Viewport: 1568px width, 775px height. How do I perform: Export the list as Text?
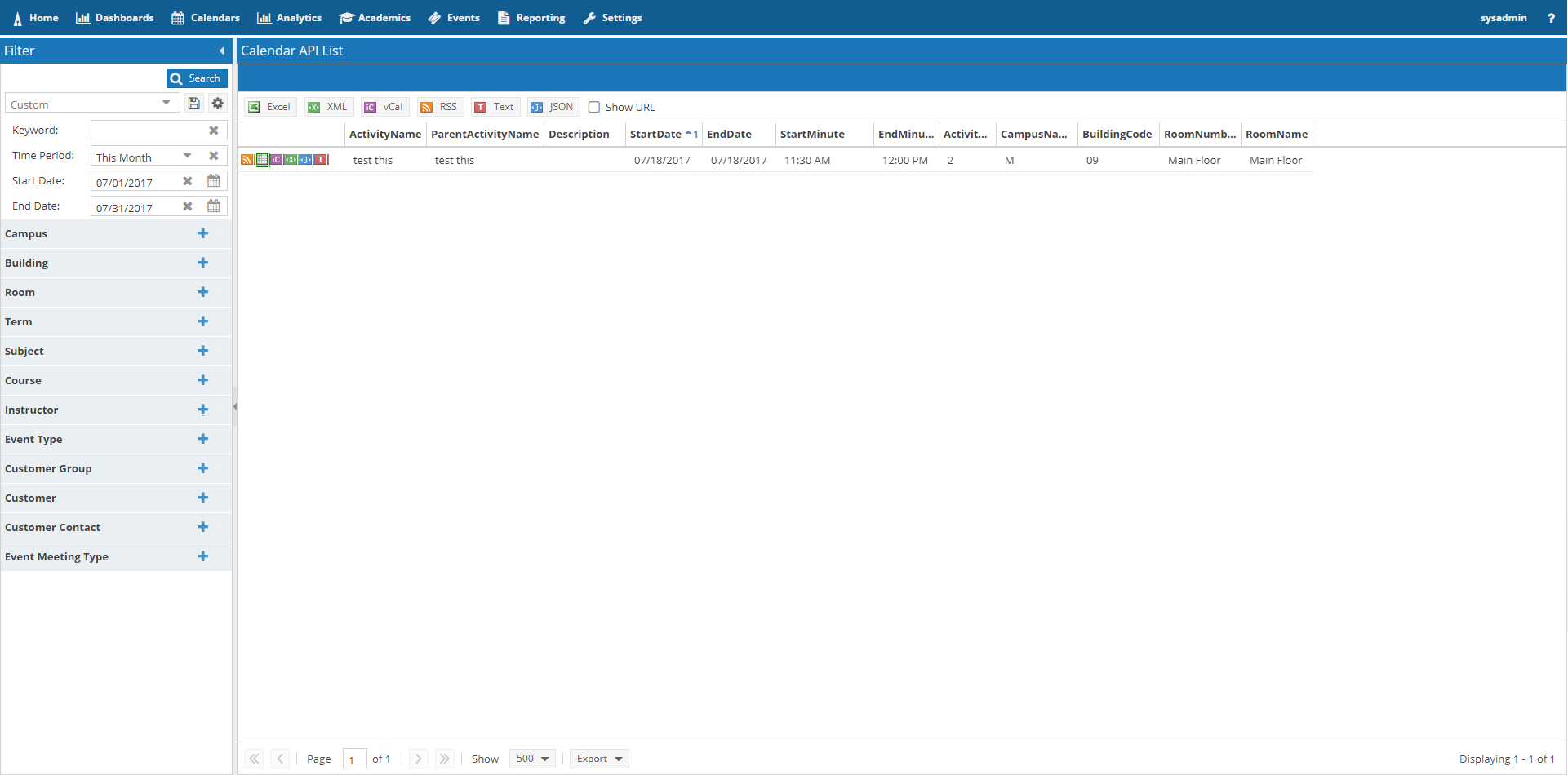coord(495,107)
